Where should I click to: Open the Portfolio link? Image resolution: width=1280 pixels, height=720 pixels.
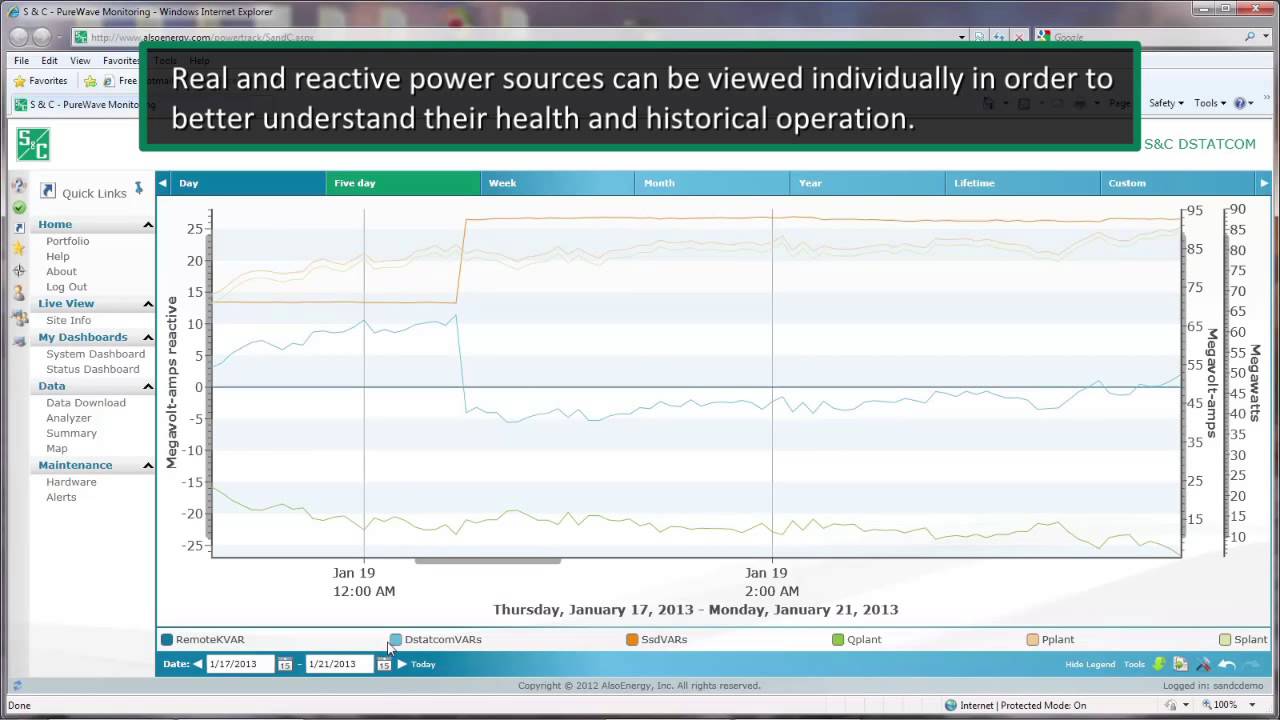click(x=68, y=241)
